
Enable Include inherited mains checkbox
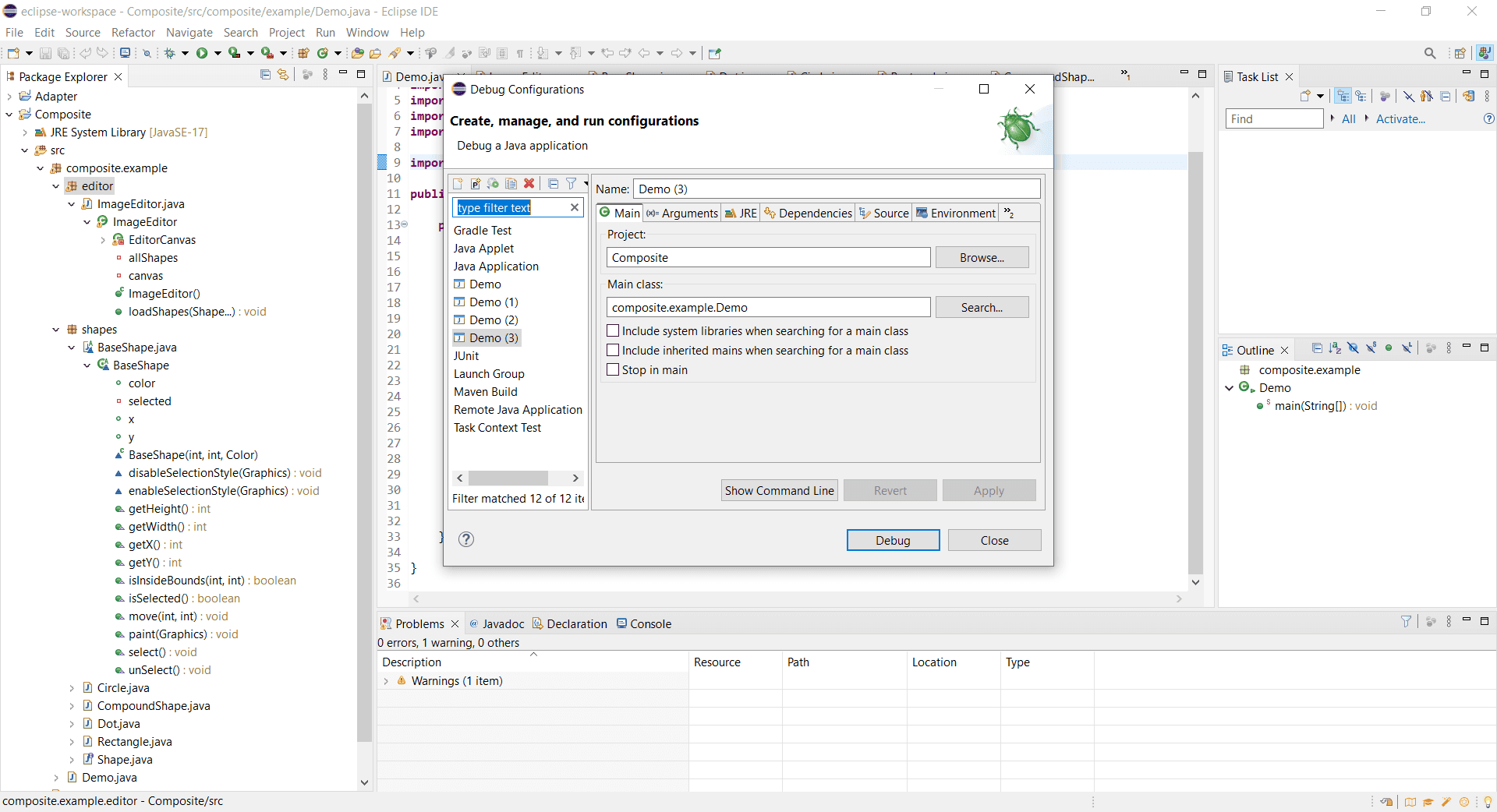pos(614,350)
